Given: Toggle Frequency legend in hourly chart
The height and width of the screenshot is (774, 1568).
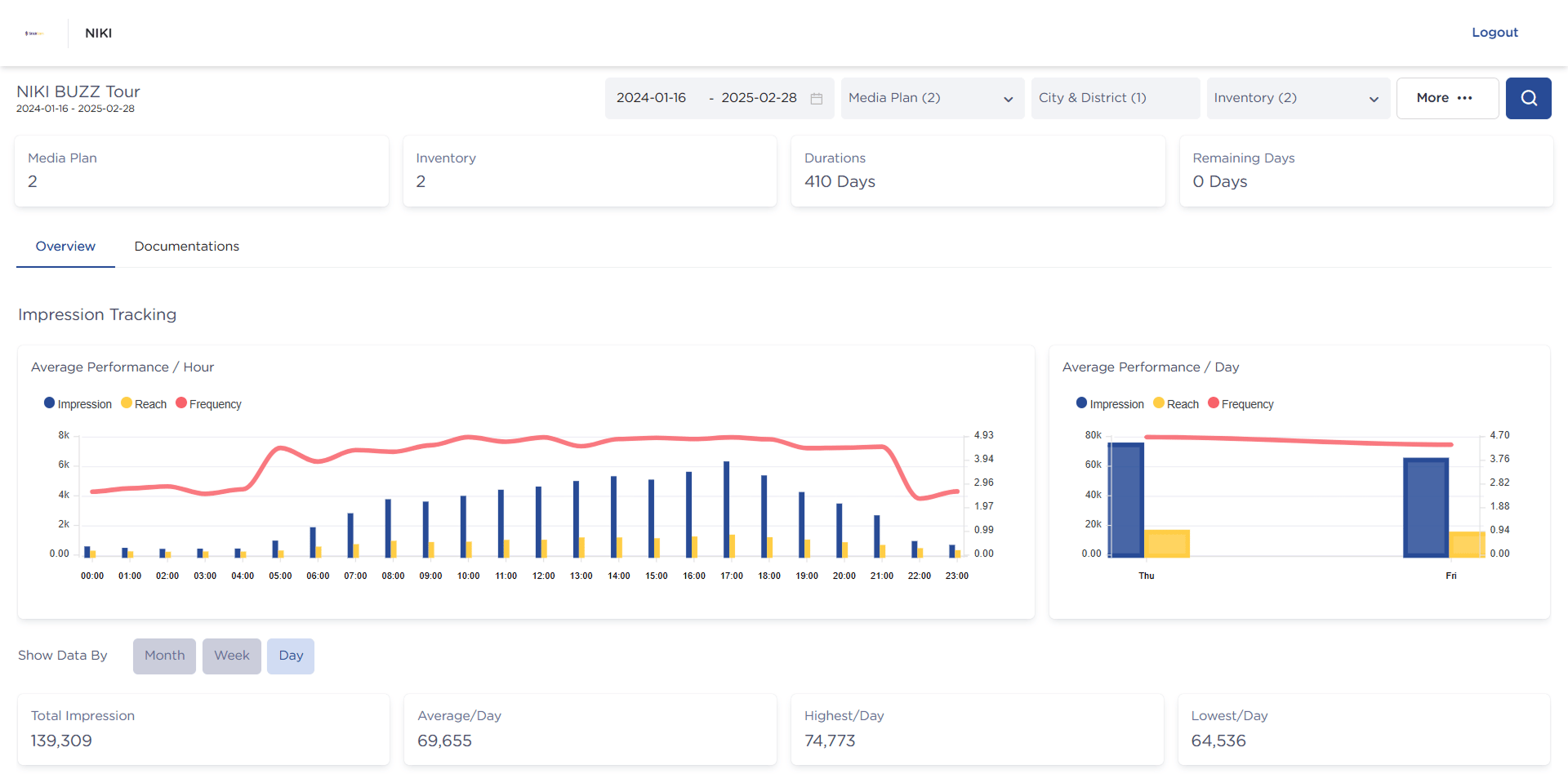Looking at the screenshot, I should pyautogui.click(x=209, y=404).
